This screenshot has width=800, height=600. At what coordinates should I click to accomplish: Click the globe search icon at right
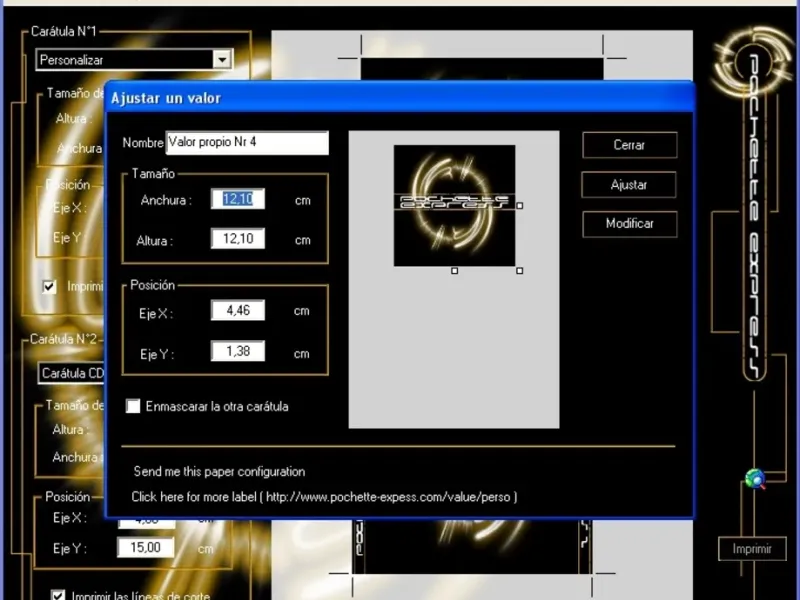(x=755, y=479)
